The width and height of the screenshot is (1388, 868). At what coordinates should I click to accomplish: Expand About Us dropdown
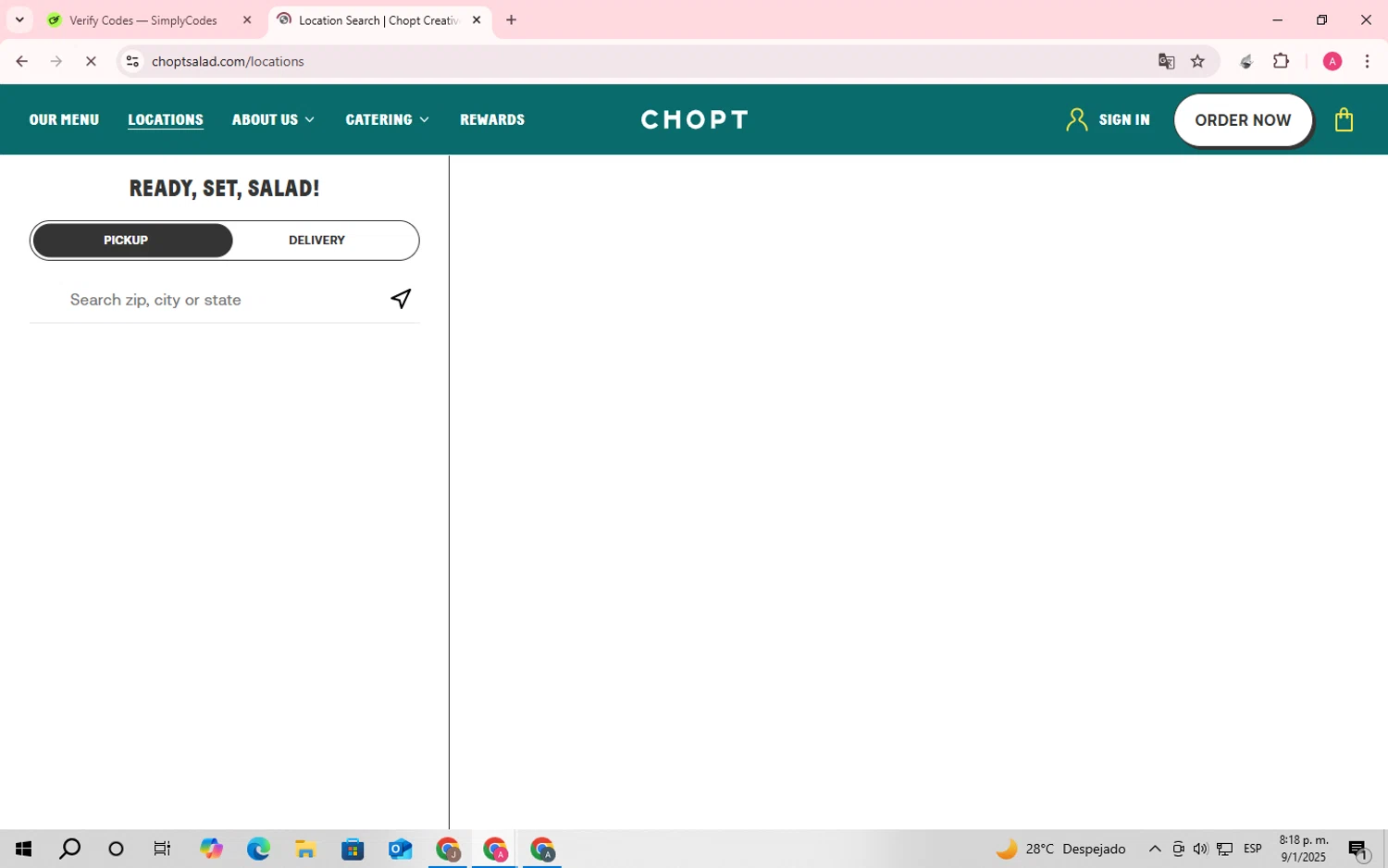pos(273,119)
